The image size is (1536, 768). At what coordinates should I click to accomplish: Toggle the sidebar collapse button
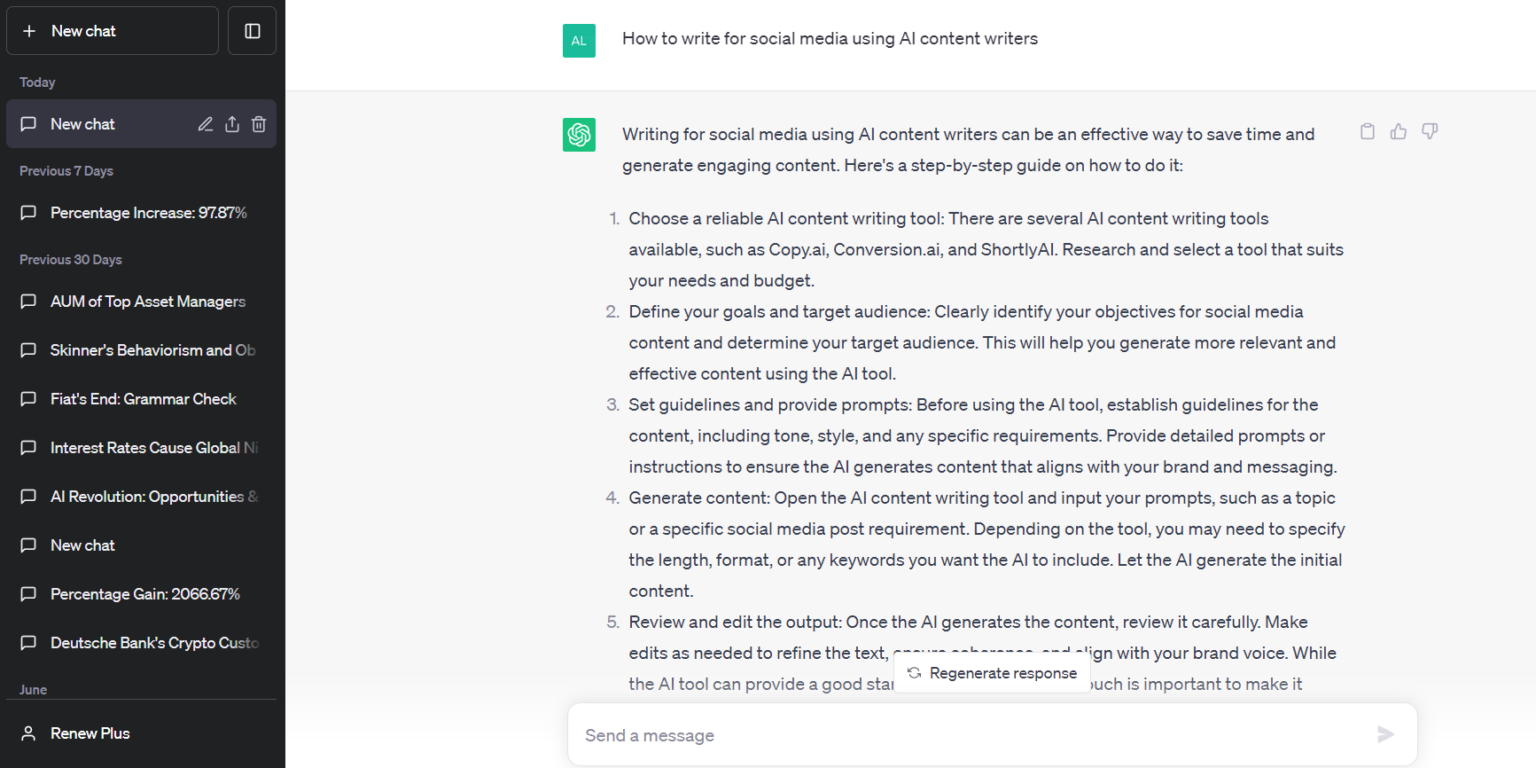[252, 31]
